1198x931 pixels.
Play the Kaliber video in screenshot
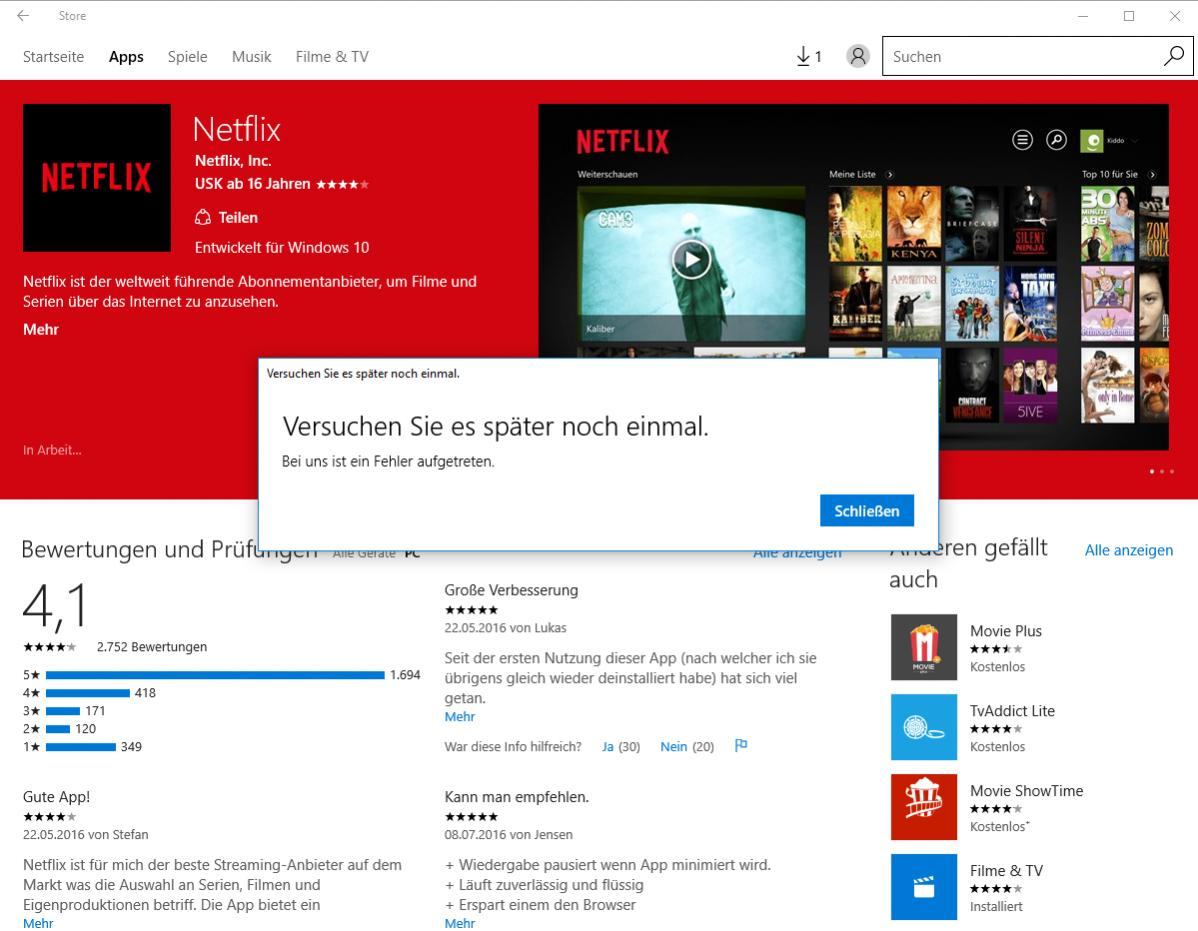(691, 260)
